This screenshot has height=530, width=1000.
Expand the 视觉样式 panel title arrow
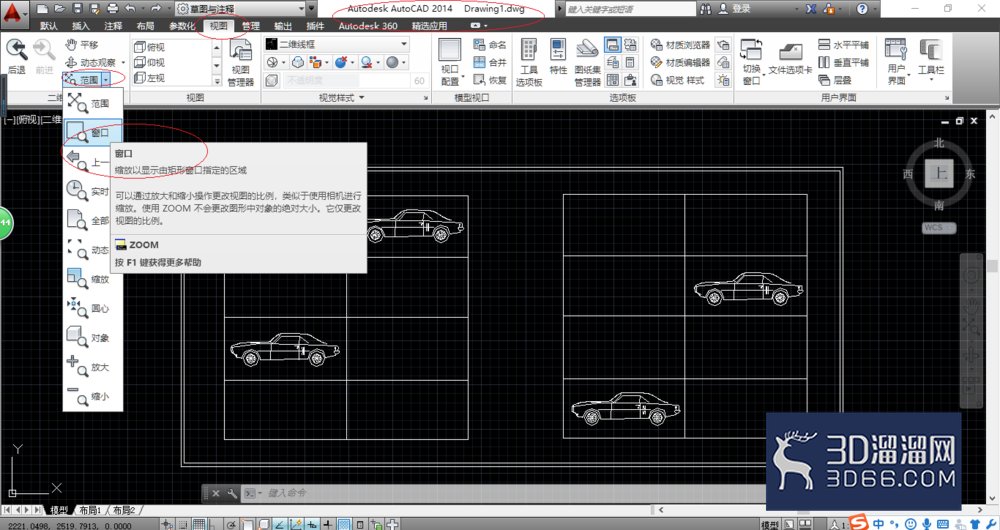coord(362,98)
